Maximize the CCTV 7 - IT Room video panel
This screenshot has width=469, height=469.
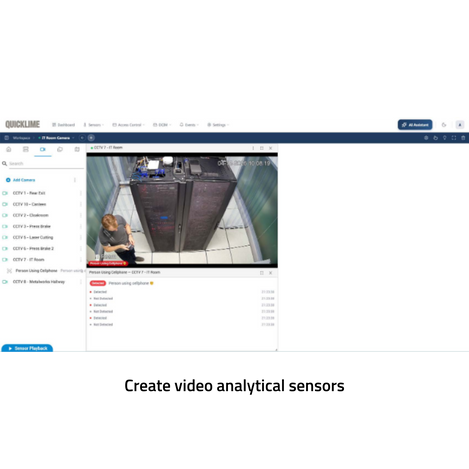click(262, 148)
